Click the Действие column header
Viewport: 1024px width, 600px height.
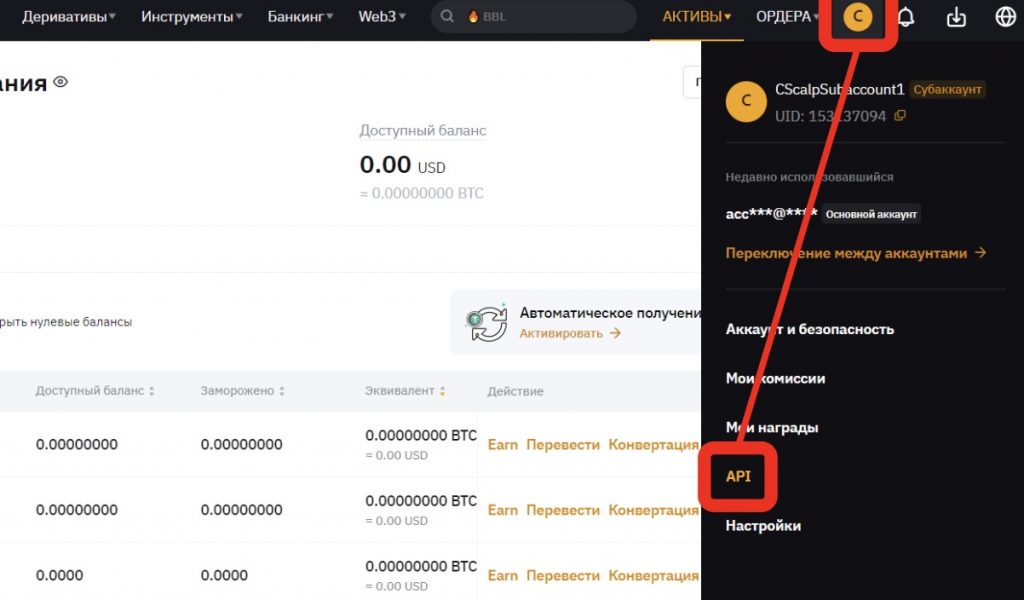tap(515, 391)
